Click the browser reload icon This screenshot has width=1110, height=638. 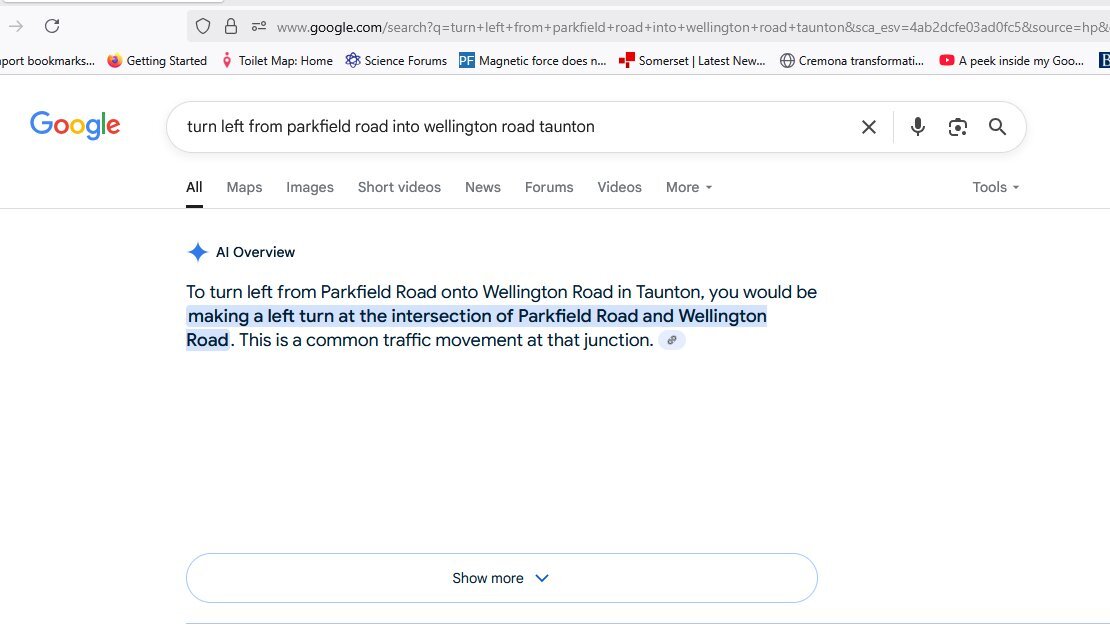[x=52, y=26]
